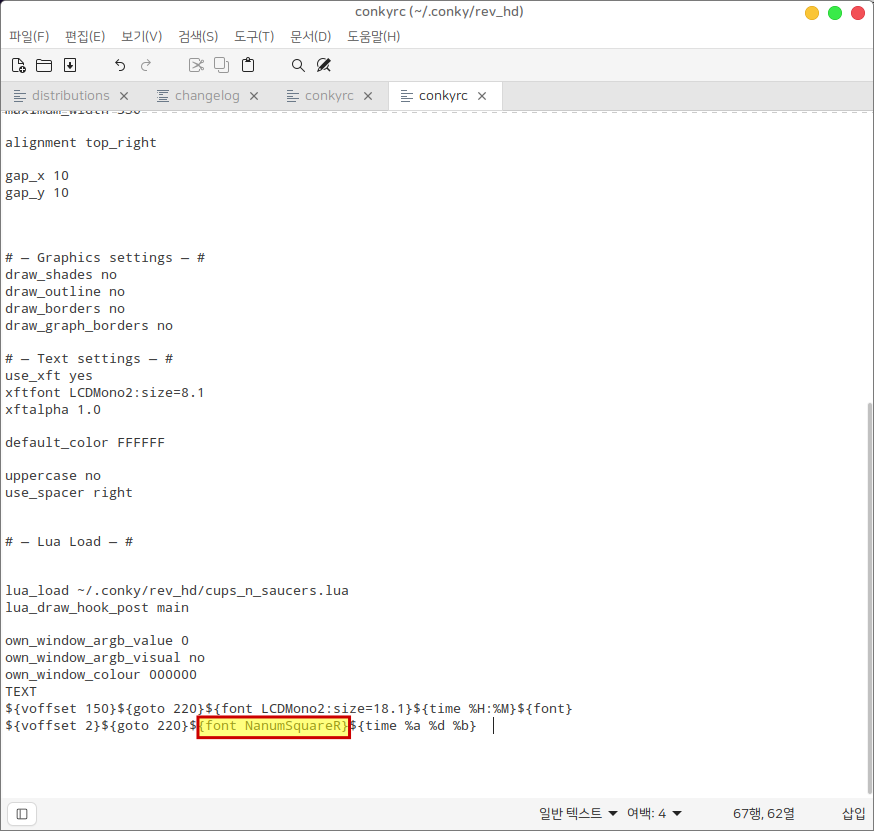
Task: Click the Undo arrow icon
Action: [x=120, y=65]
